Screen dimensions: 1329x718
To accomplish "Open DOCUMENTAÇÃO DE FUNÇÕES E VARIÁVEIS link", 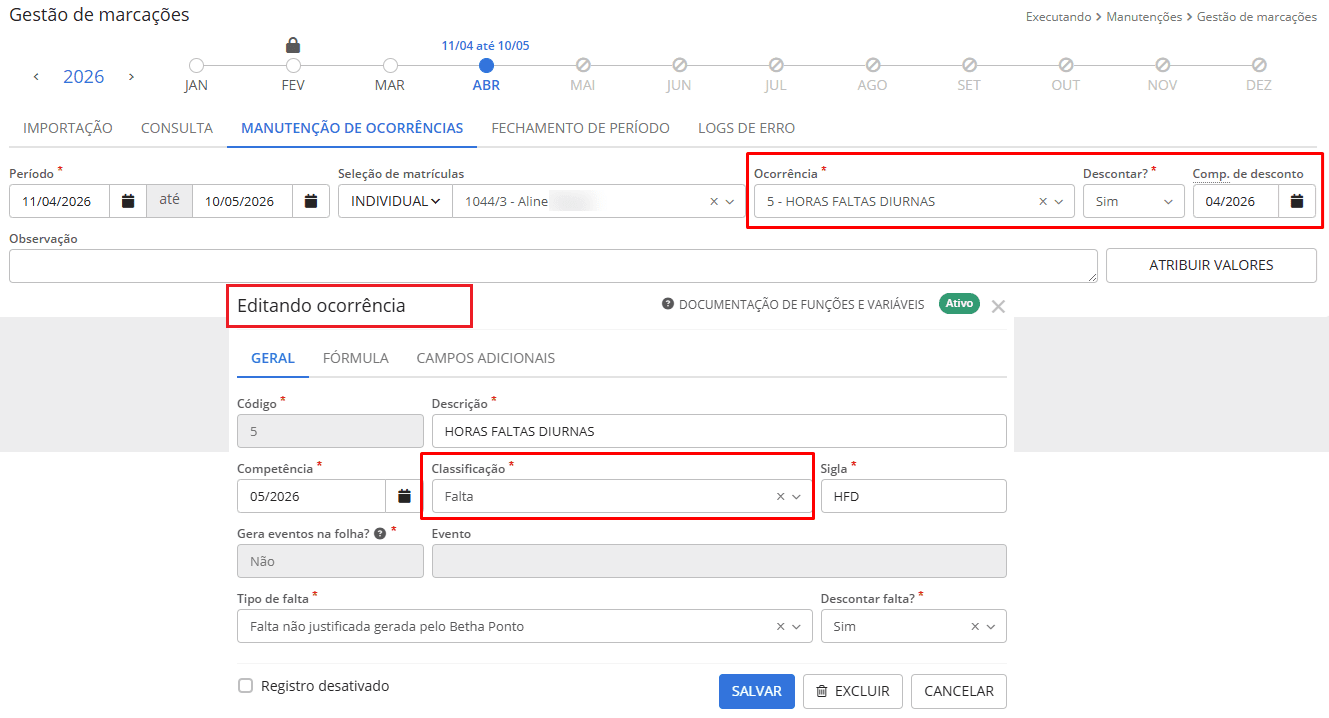I will (x=793, y=304).
